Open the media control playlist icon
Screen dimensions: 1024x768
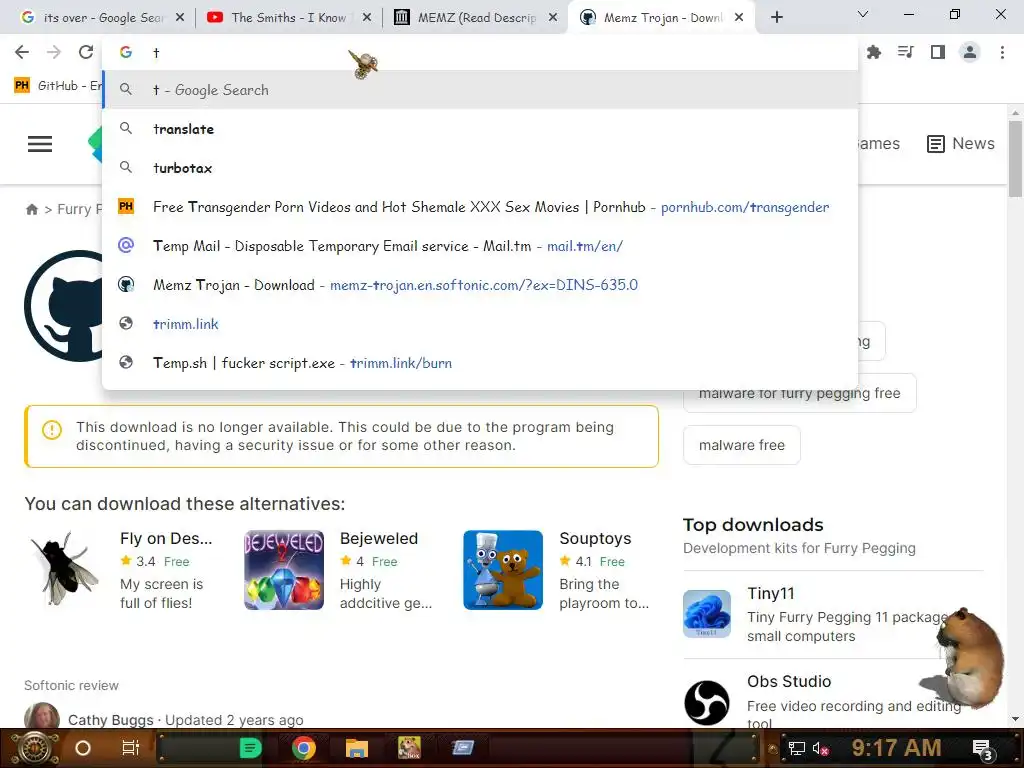point(906,52)
